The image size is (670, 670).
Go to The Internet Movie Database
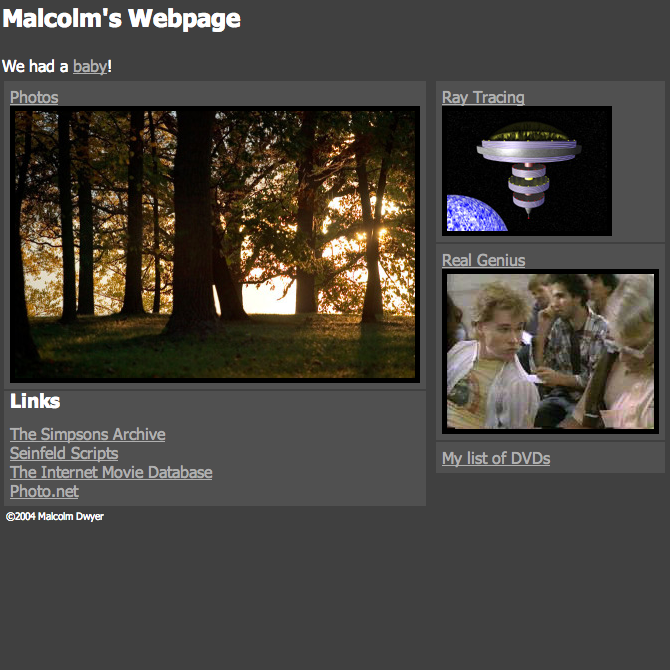pos(111,473)
